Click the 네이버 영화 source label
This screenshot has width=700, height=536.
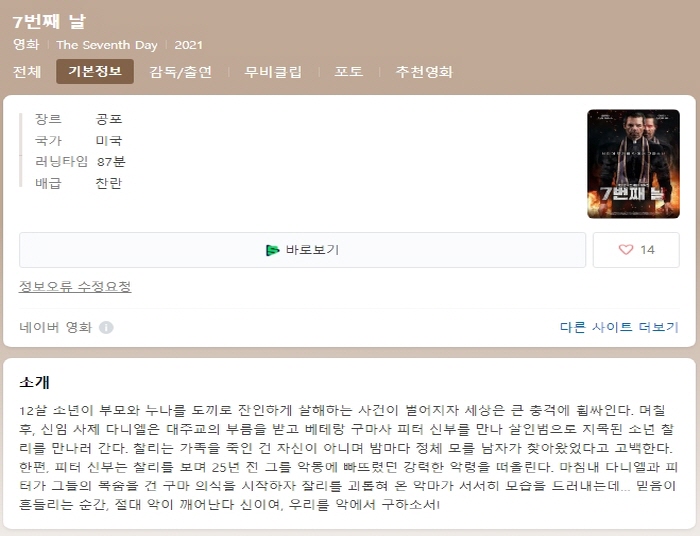click(x=55, y=327)
